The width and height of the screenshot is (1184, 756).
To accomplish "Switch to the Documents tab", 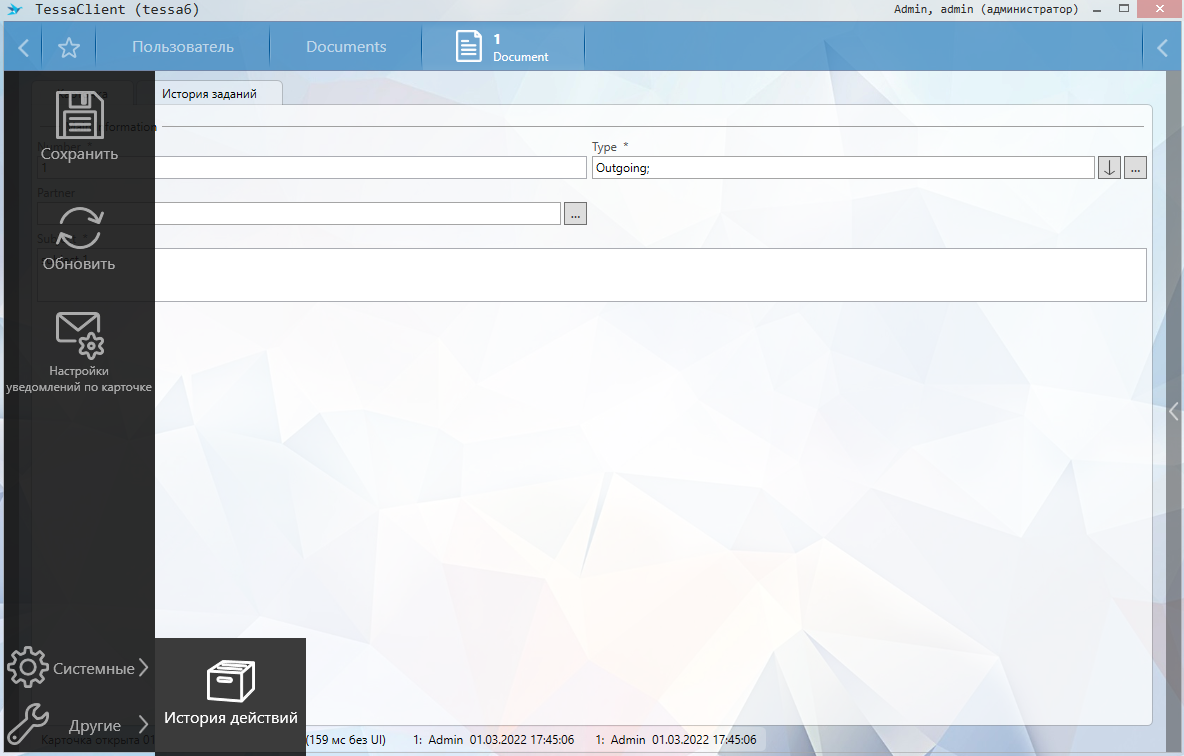I will 346,47.
